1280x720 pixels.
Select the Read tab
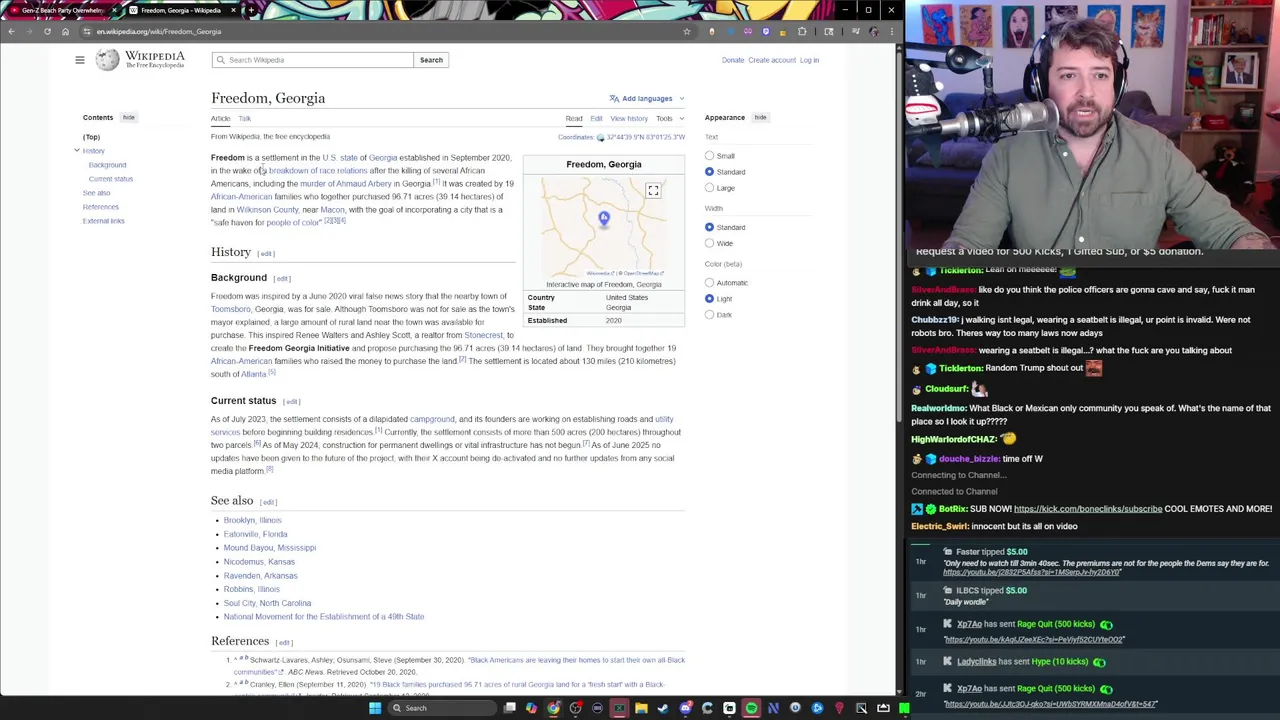pyautogui.click(x=574, y=118)
